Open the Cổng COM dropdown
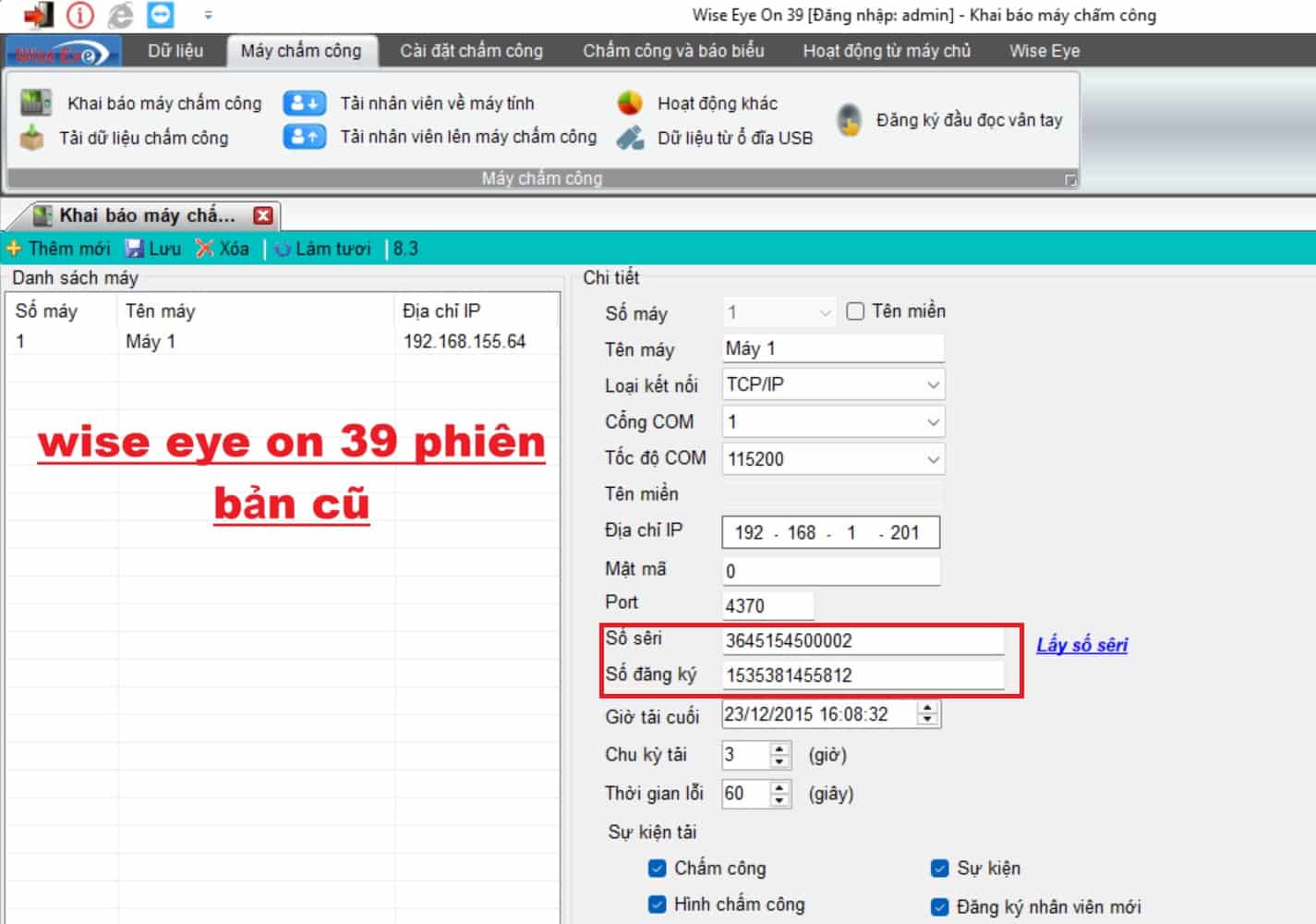The image size is (1316, 924). [x=933, y=422]
